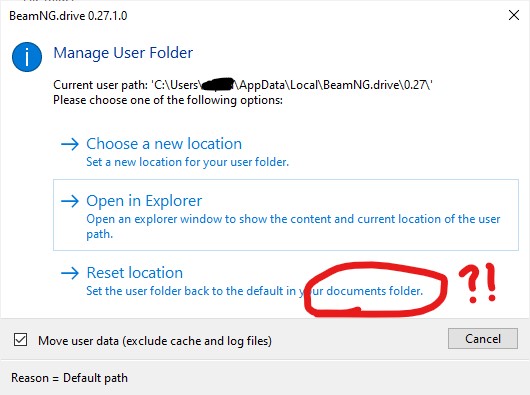Click the blue information icon
Image resolution: width=530 pixels, height=395 pixels.
point(27,57)
